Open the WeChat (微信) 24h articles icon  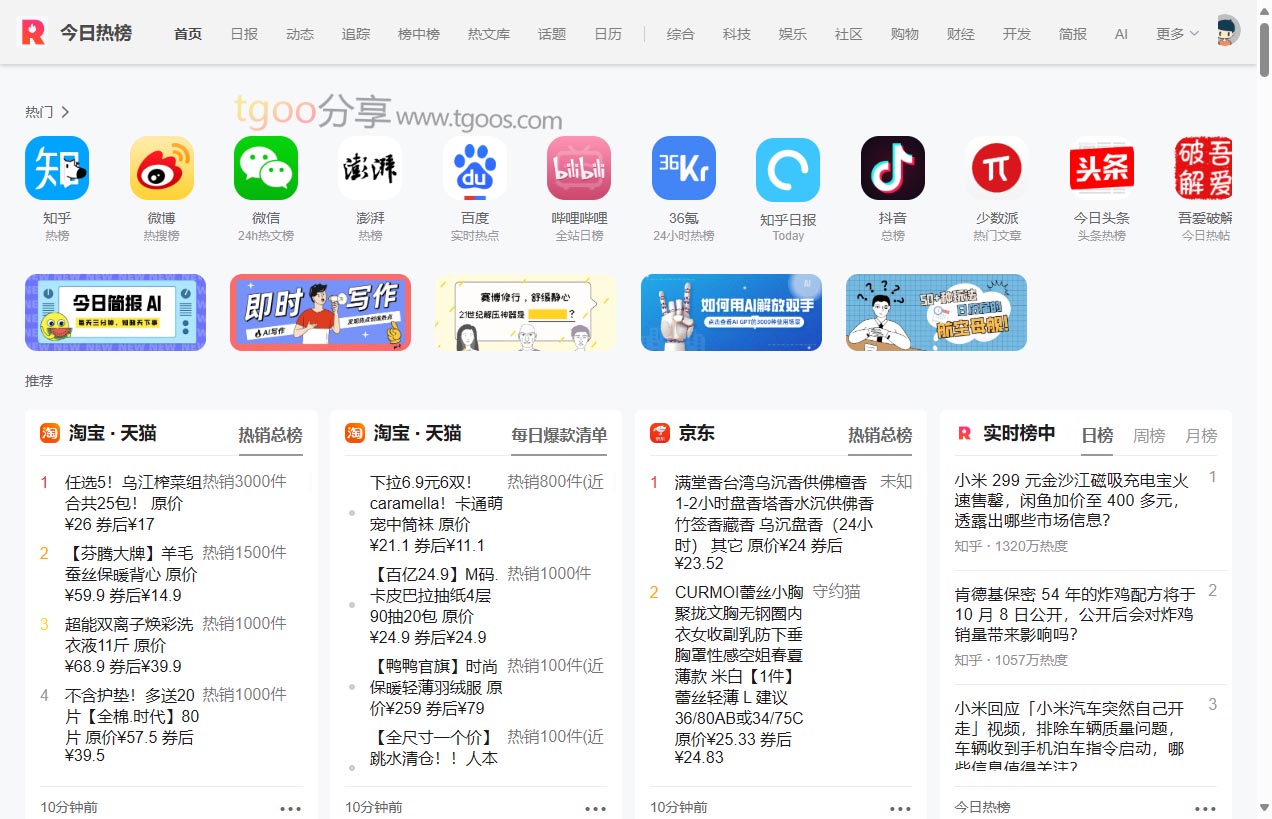click(x=266, y=168)
